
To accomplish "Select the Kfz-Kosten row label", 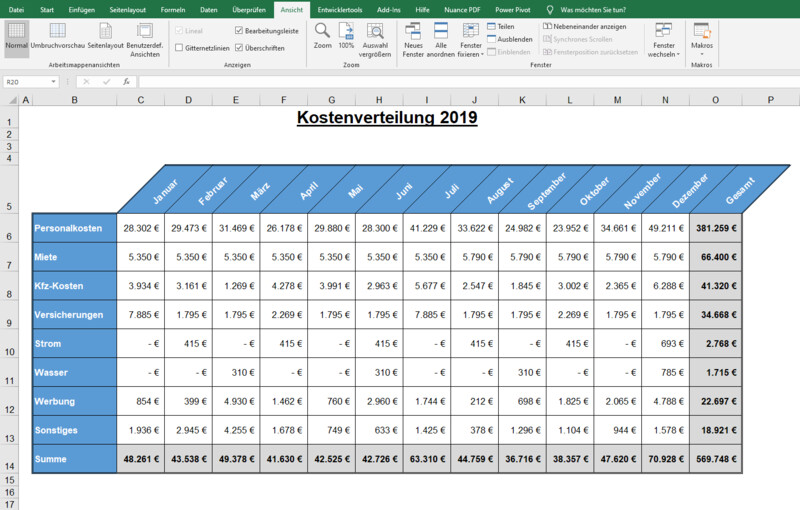I will [x=74, y=286].
